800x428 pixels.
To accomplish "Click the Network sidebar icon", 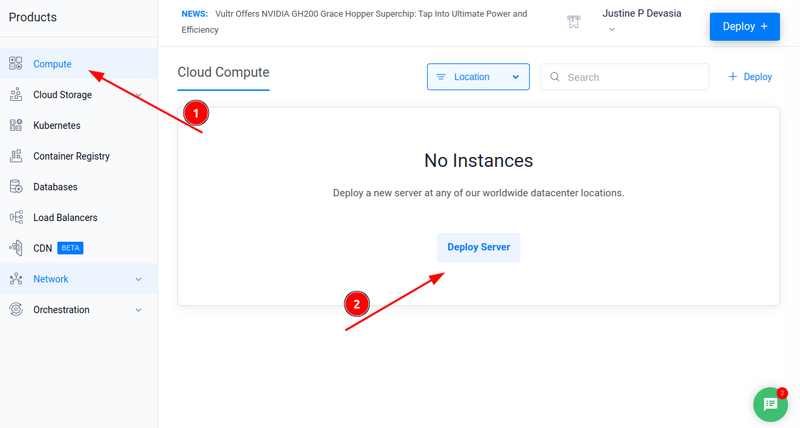I will click(16, 279).
